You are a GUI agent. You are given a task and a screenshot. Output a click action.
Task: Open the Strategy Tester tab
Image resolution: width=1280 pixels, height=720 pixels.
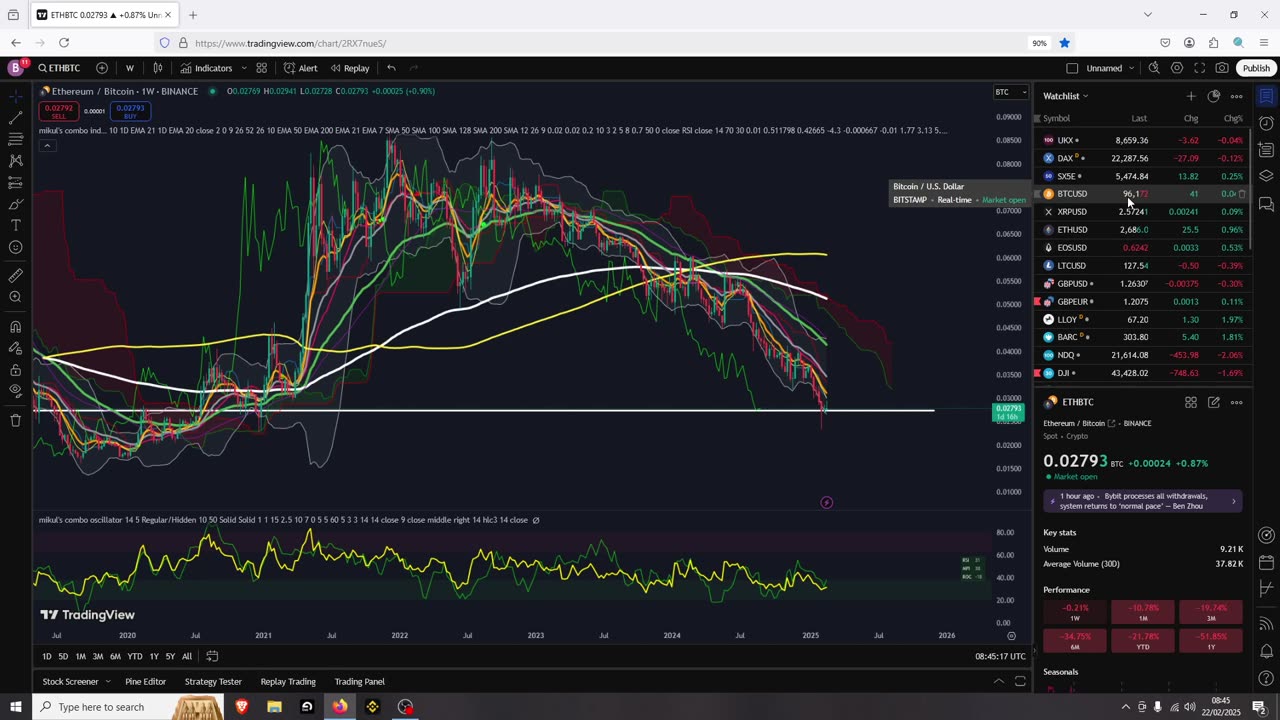pyautogui.click(x=214, y=681)
